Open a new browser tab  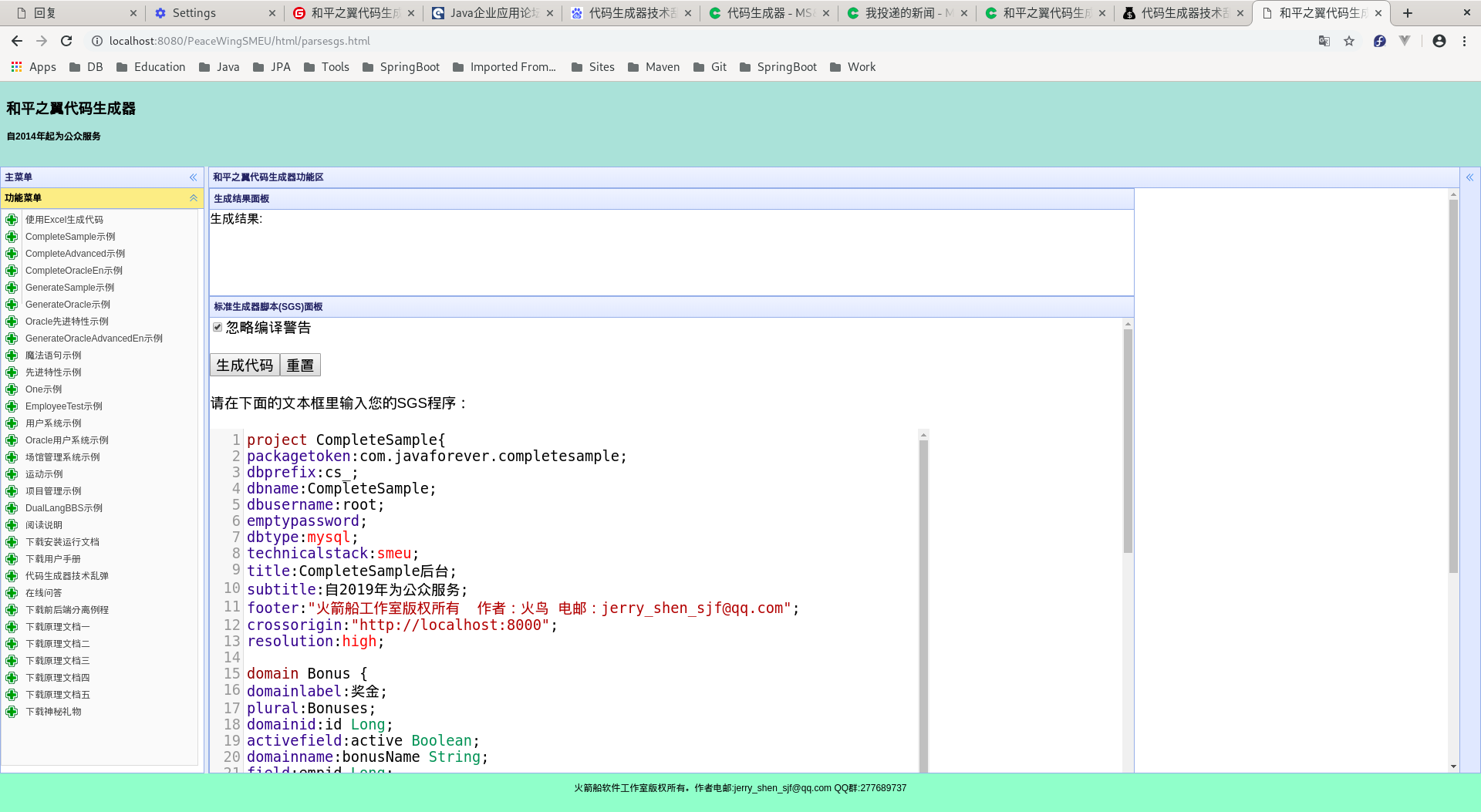1408,13
